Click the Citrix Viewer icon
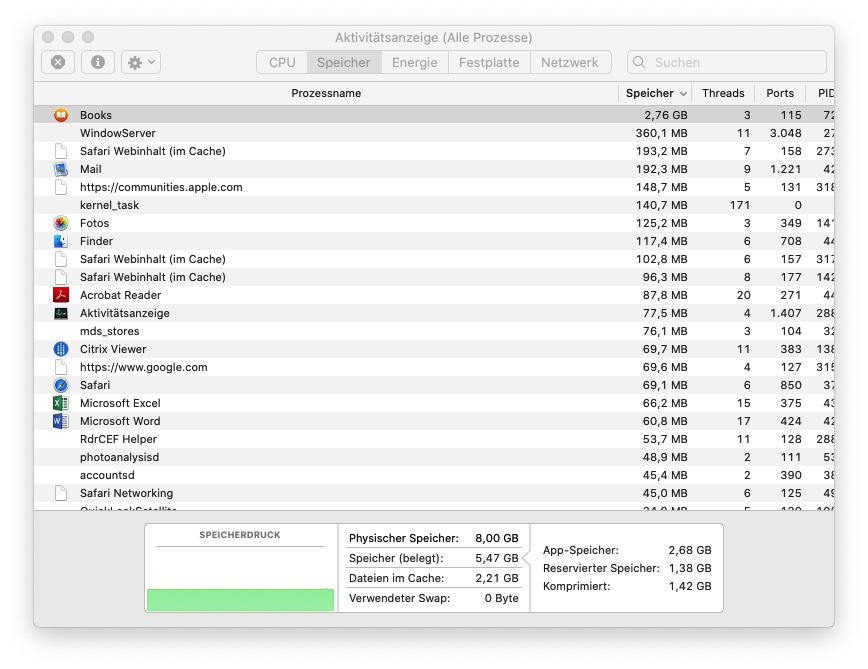The image size is (868, 669). tap(61, 349)
